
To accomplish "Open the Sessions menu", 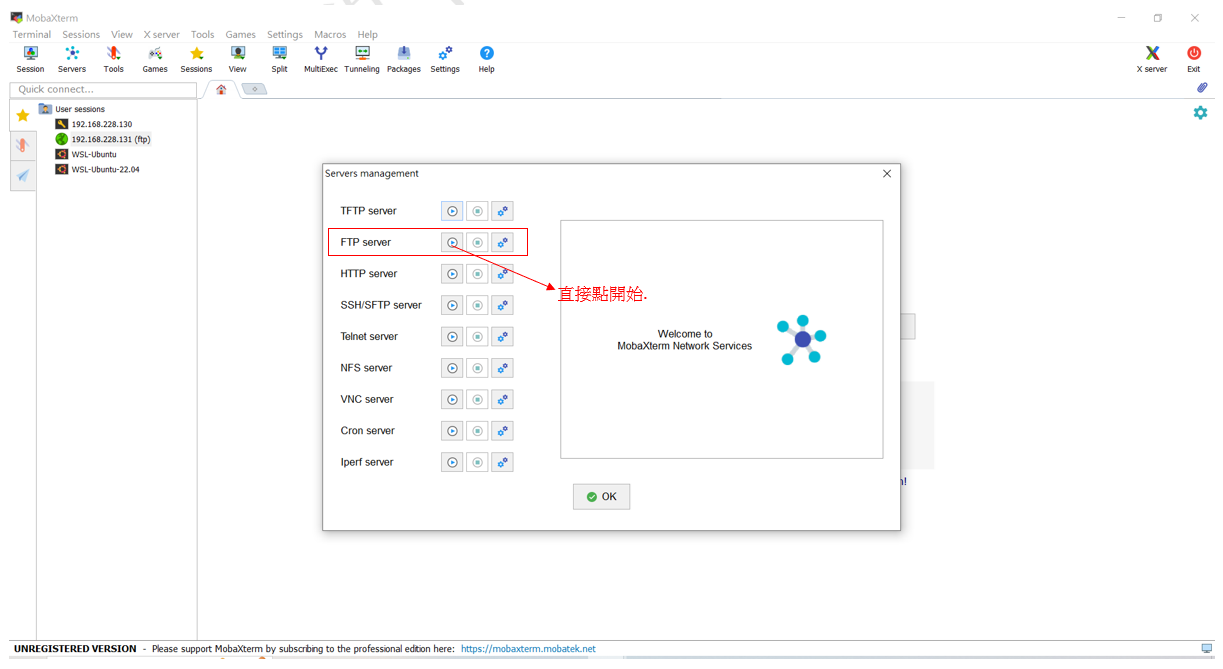I will pyautogui.click(x=81, y=34).
